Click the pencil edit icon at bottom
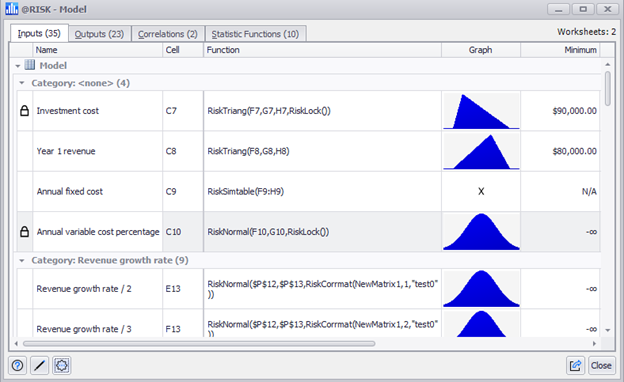Image resolution: width=624 pixels, height=382 pixels. point(39,365)
